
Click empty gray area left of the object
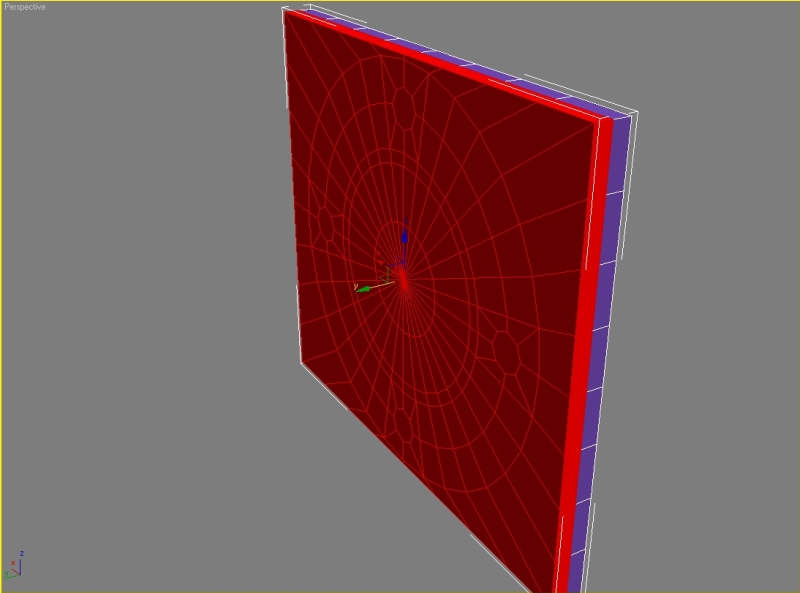tap(150, 300)
